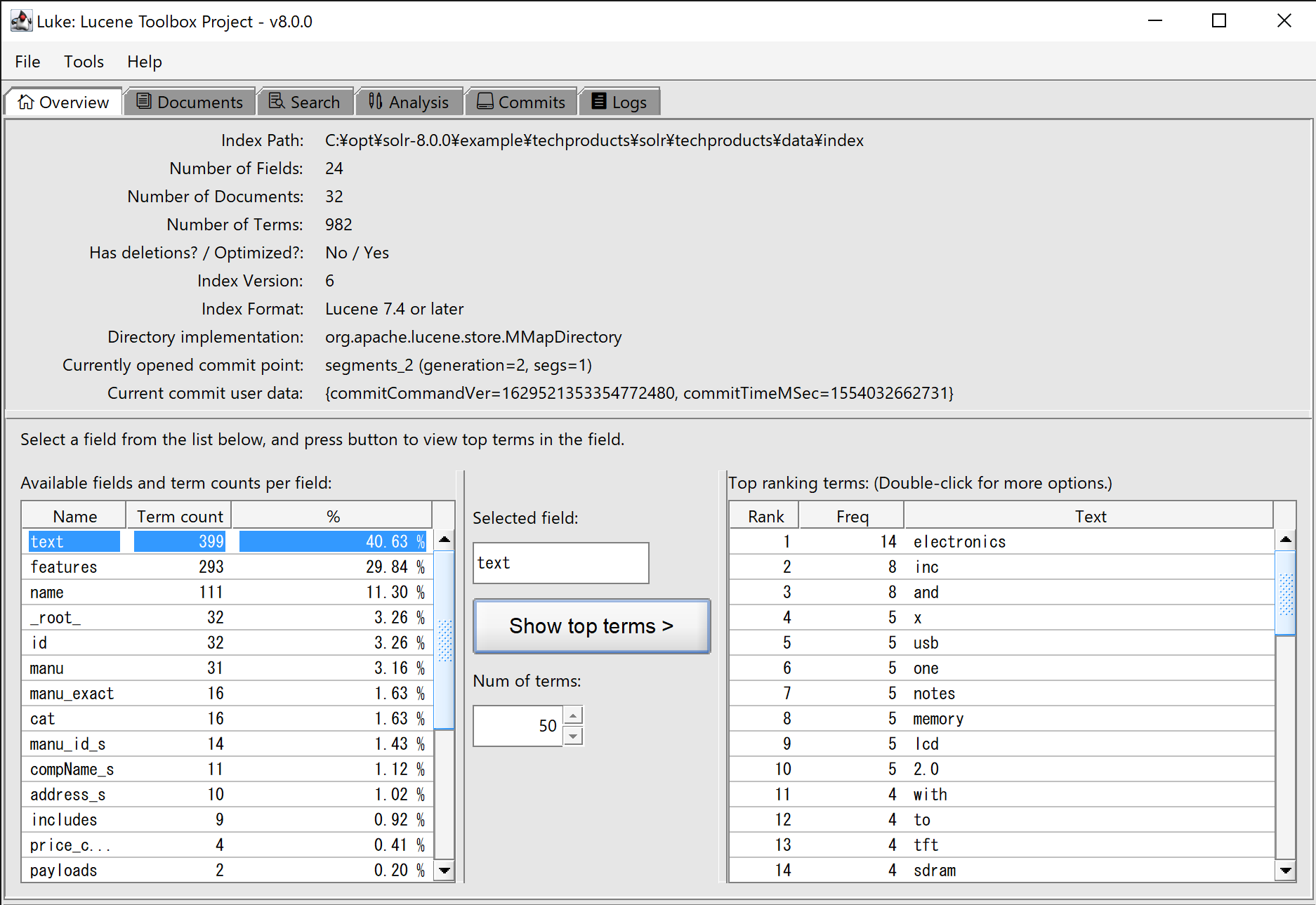The width and height of the screenshot is (1316, 905).
Task: Minimize the Luke window
Action: [x=1155, y=21]
